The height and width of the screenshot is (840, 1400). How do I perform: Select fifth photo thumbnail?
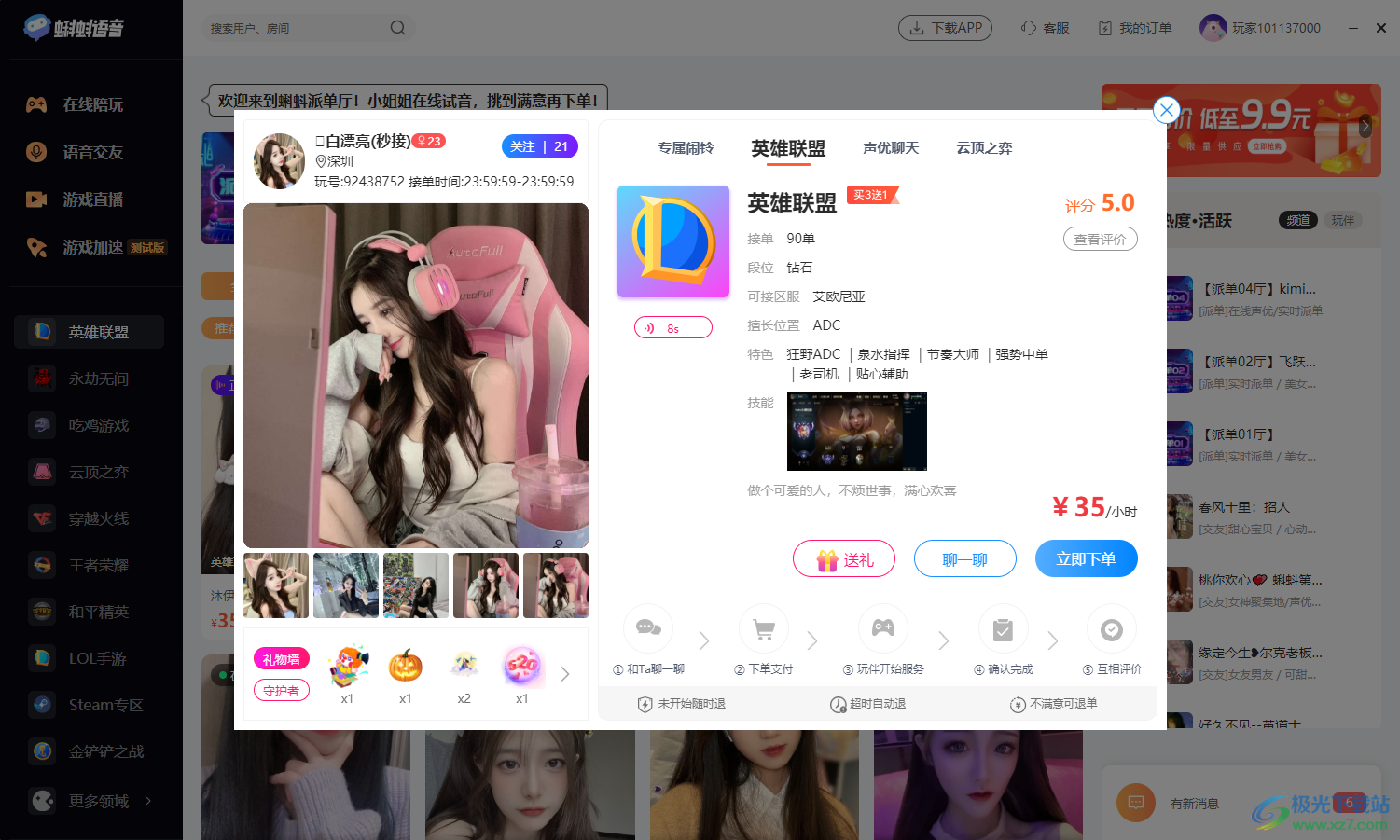coord(556,585)
